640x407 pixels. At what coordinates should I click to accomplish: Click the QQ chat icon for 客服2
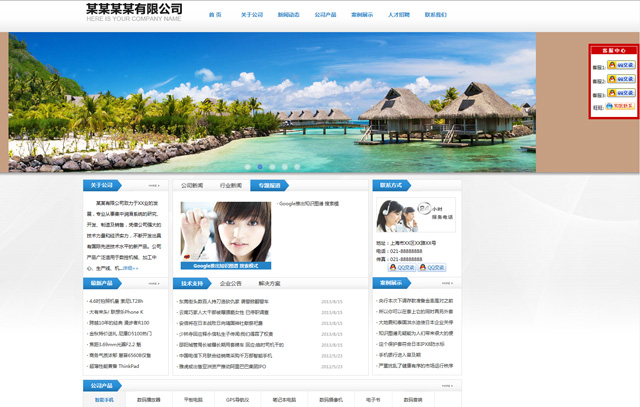tap(621, 79)
